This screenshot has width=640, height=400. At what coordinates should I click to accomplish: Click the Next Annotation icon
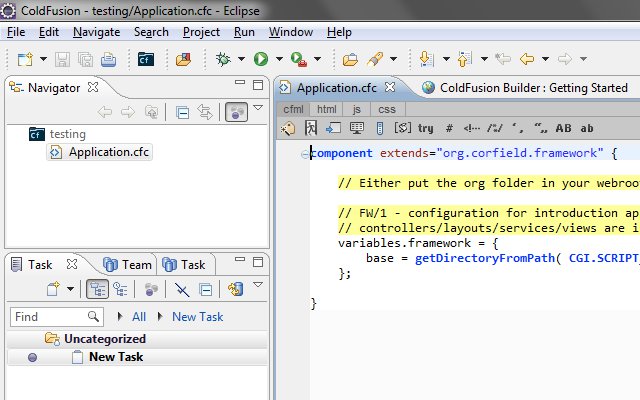coord(427,60)
